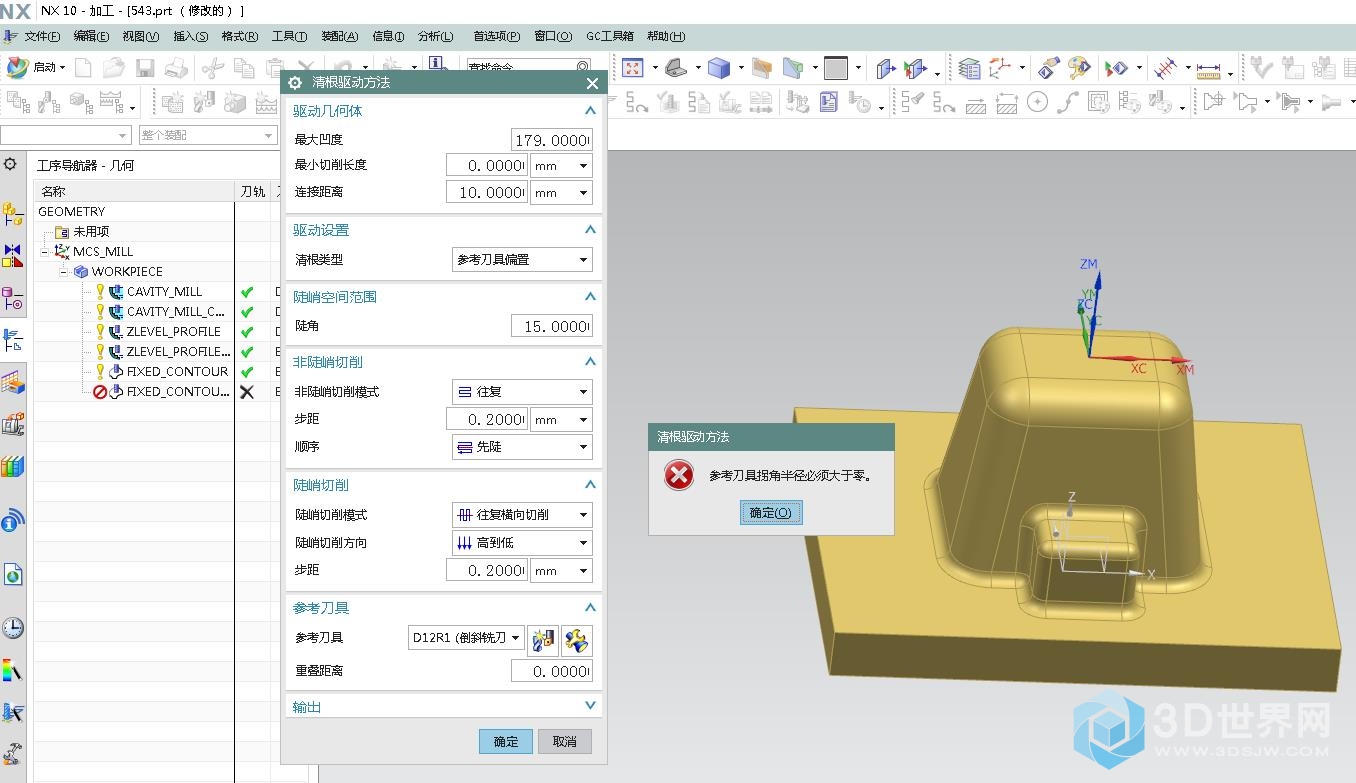Open the 清根类型 dropdown
Viewport: 1356px width, 783px height.
[x=522, y=260]
